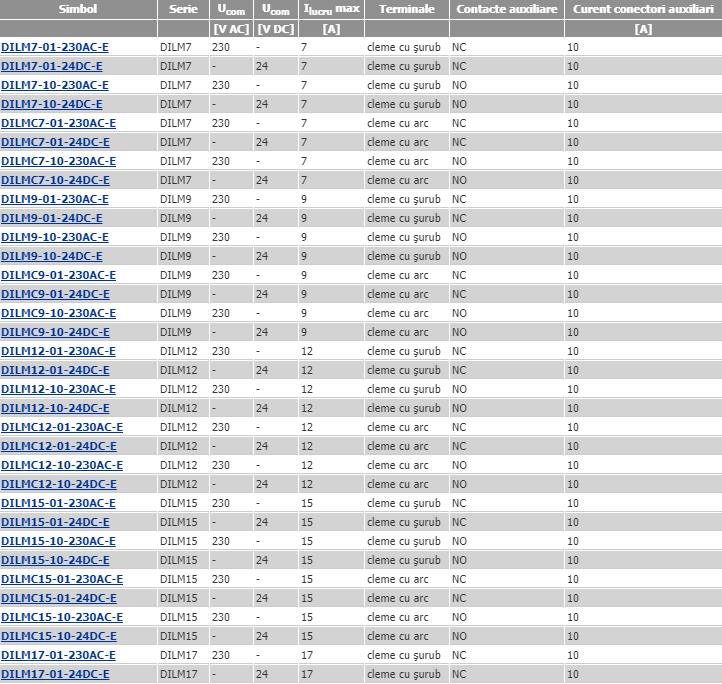Click the [V AC] unit header
Viewport: 722px width, 684px height.
coord(231,29)
